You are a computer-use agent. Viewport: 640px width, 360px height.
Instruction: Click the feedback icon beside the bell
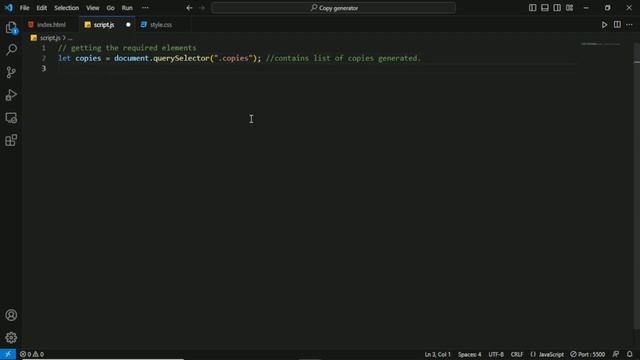(616, 354)
